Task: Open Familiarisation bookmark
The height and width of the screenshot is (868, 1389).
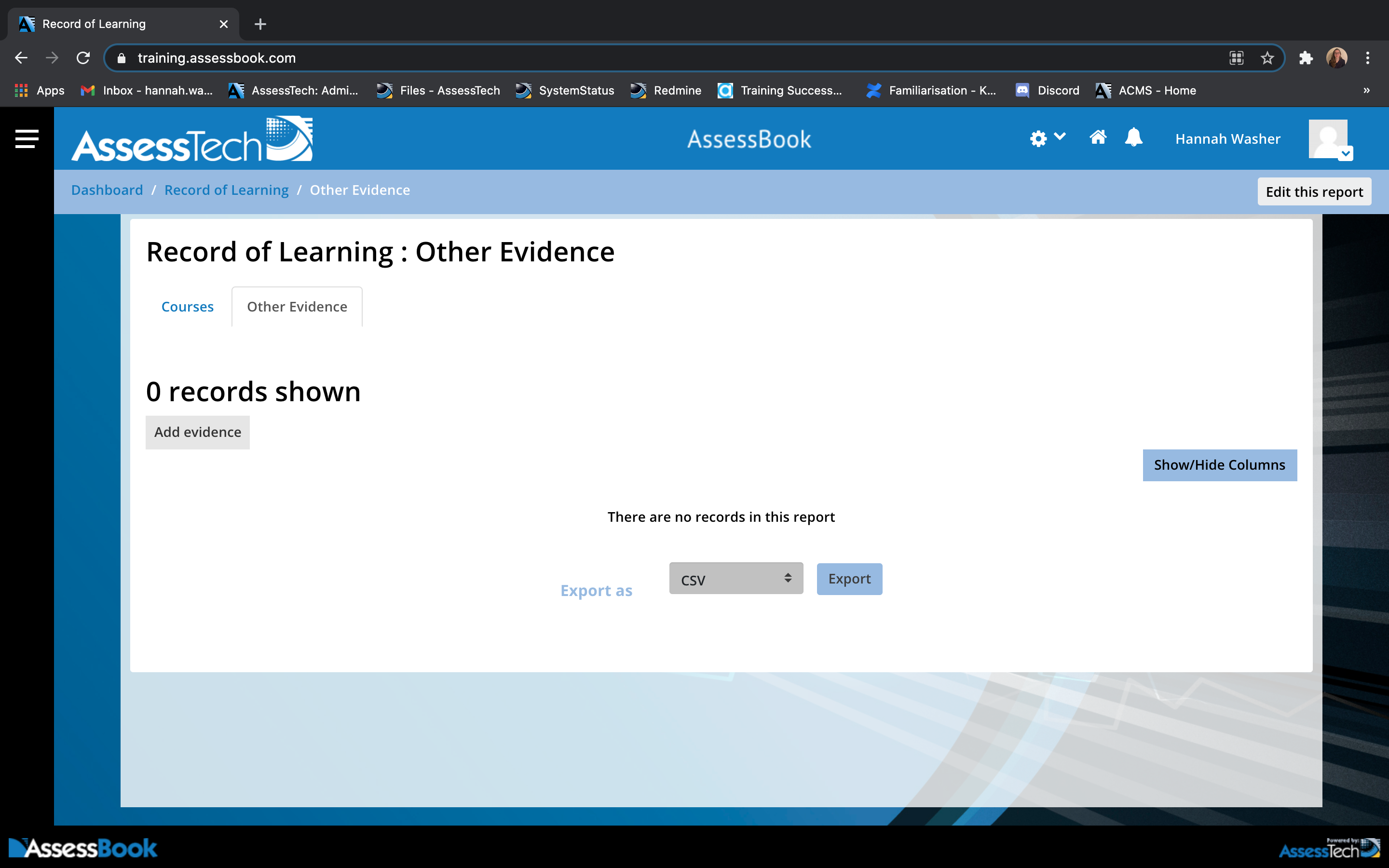Action: 932,90
